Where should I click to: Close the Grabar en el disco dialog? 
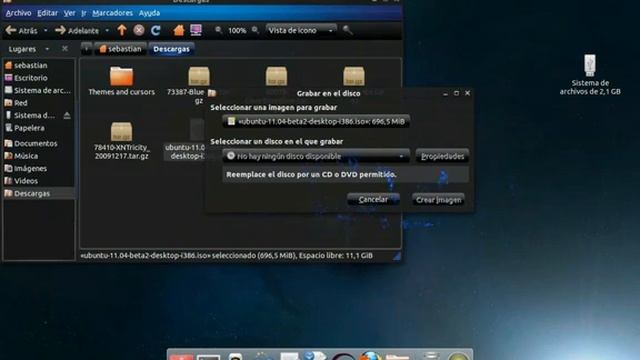click(x=467, y=93)
